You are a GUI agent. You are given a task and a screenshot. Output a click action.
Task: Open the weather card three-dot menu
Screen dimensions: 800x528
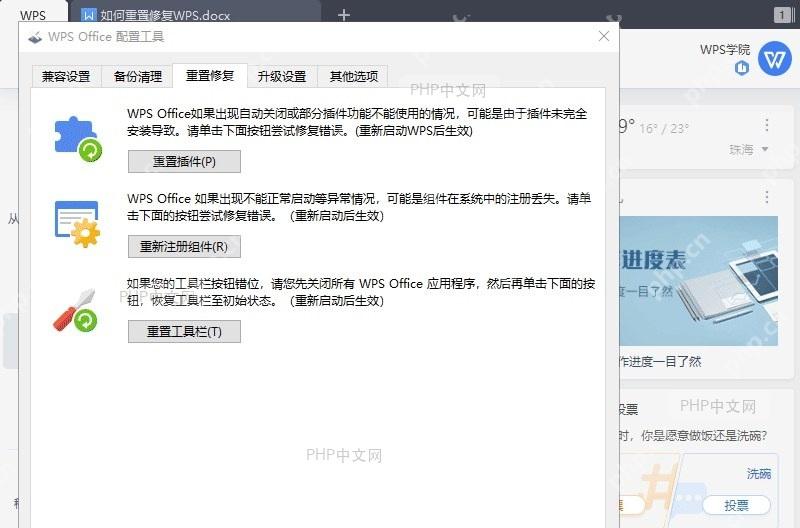coord(767,125)
